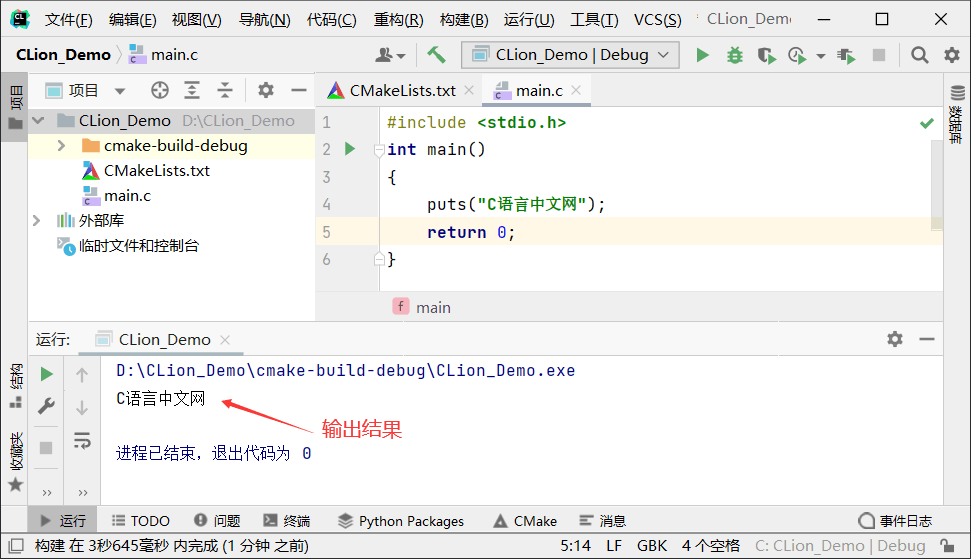Expand the profiler options arrow
The height and width of the screenshot is (559, 971).
[821, 56]
